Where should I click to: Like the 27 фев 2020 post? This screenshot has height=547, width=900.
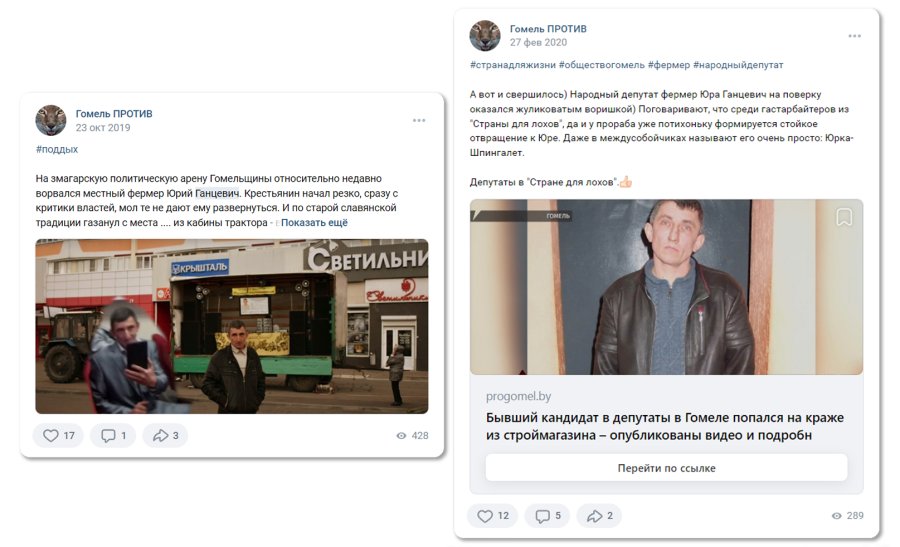coord(492,515)
